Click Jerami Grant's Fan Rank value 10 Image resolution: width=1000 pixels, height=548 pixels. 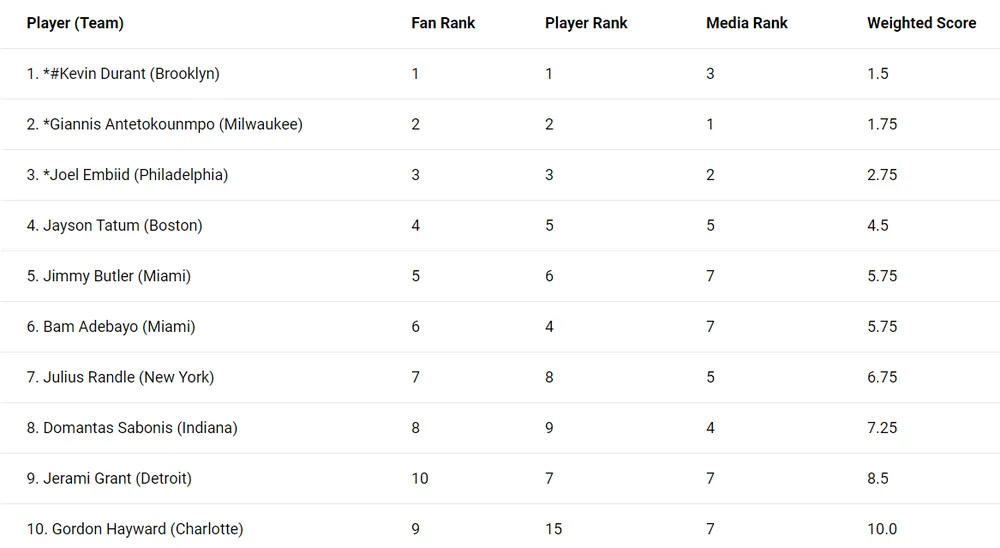tap(420, 479)
